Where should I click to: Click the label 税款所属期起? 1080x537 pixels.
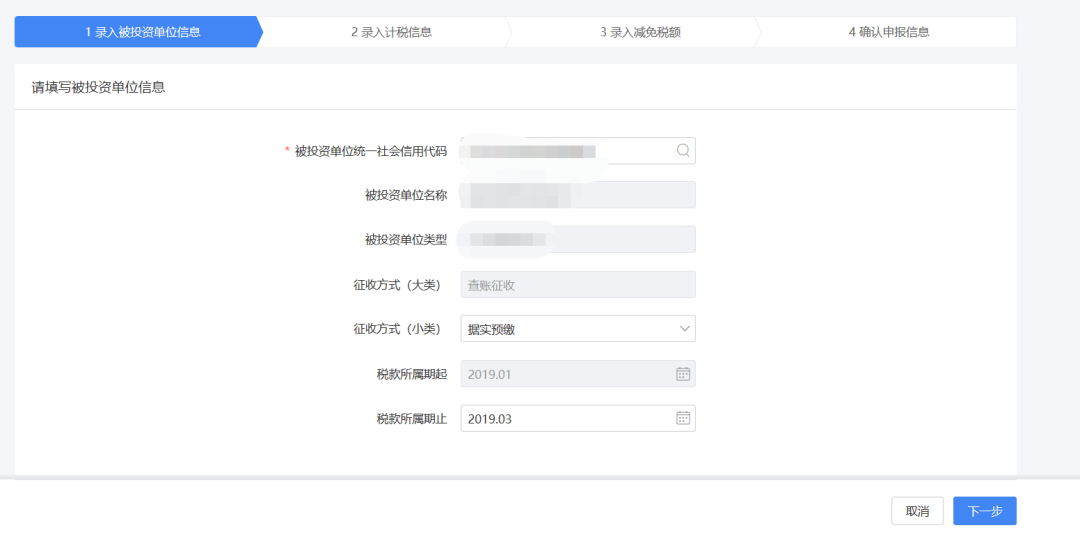411,375
